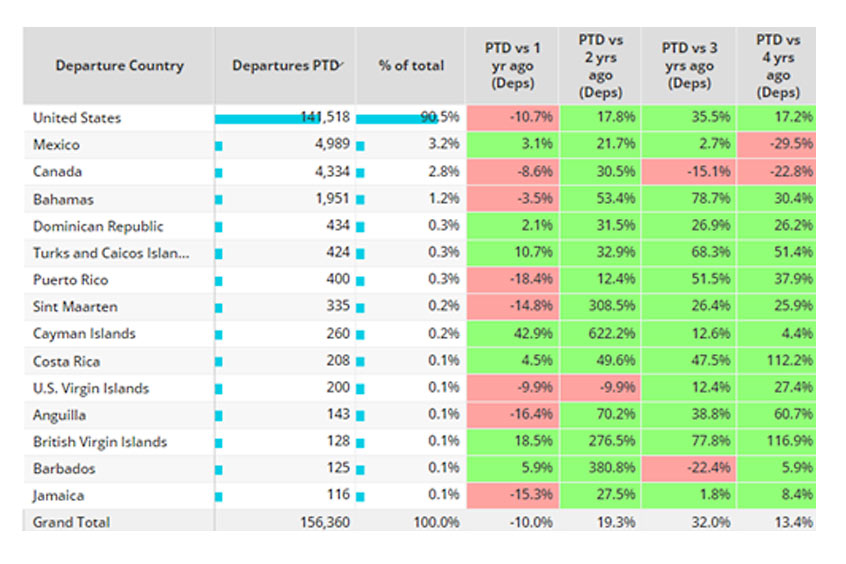
Task: Select the Mexico country row
Action: [57, 145]
